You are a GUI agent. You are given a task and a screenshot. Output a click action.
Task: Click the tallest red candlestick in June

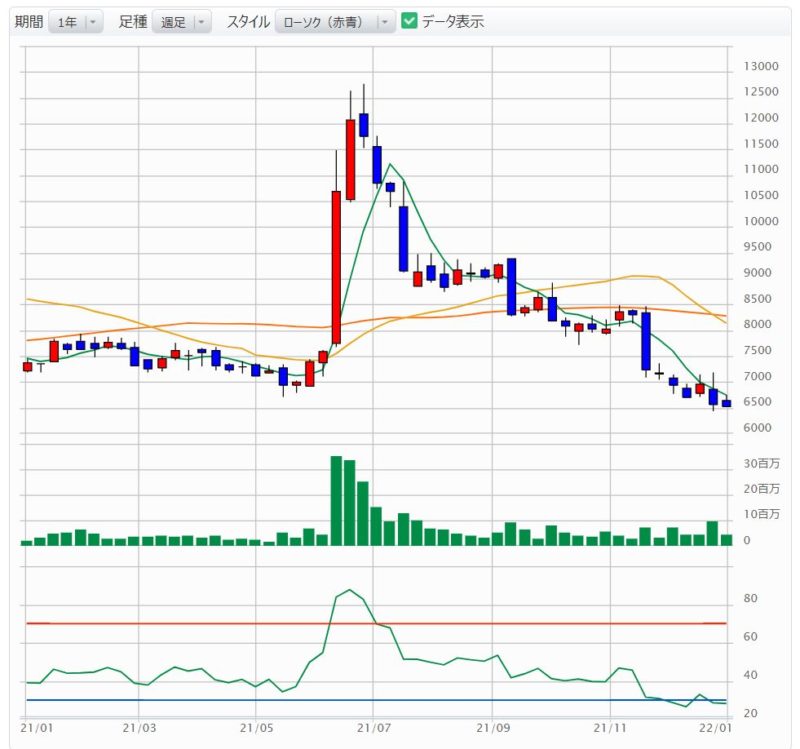[x=336, y=267]
